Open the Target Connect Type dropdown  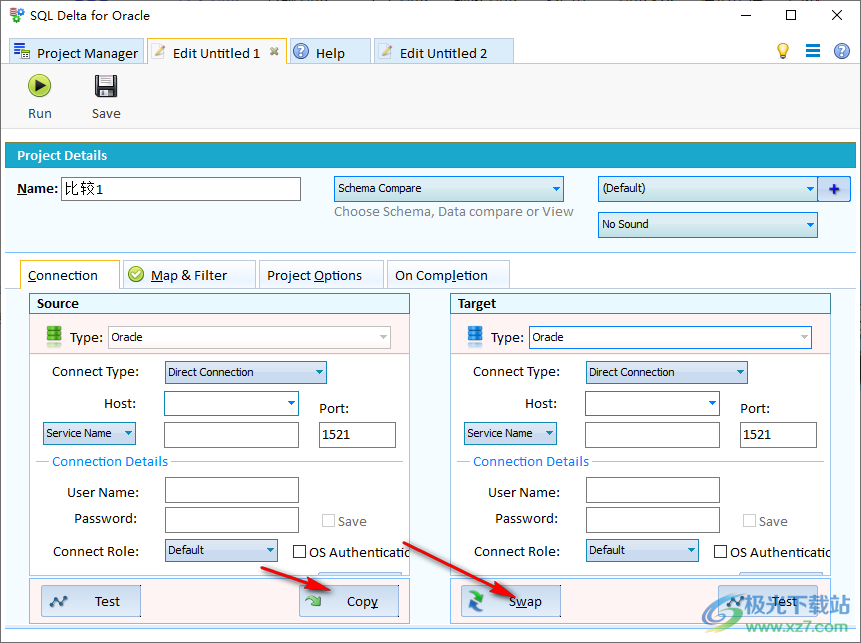point(667,372)
